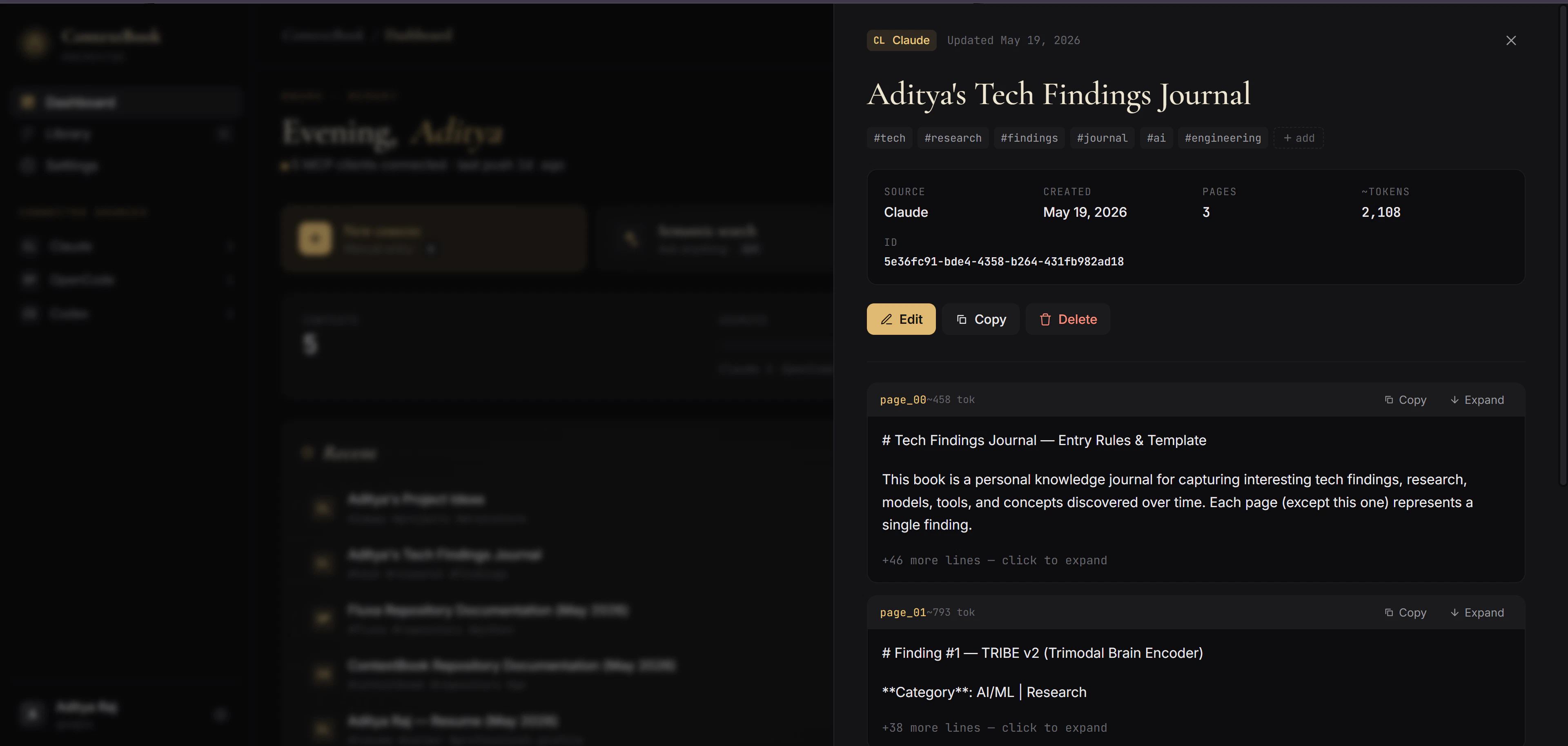Delete the Tech Findings Journal
This screenshot has width=1568, height=746.
[1068, 319]
